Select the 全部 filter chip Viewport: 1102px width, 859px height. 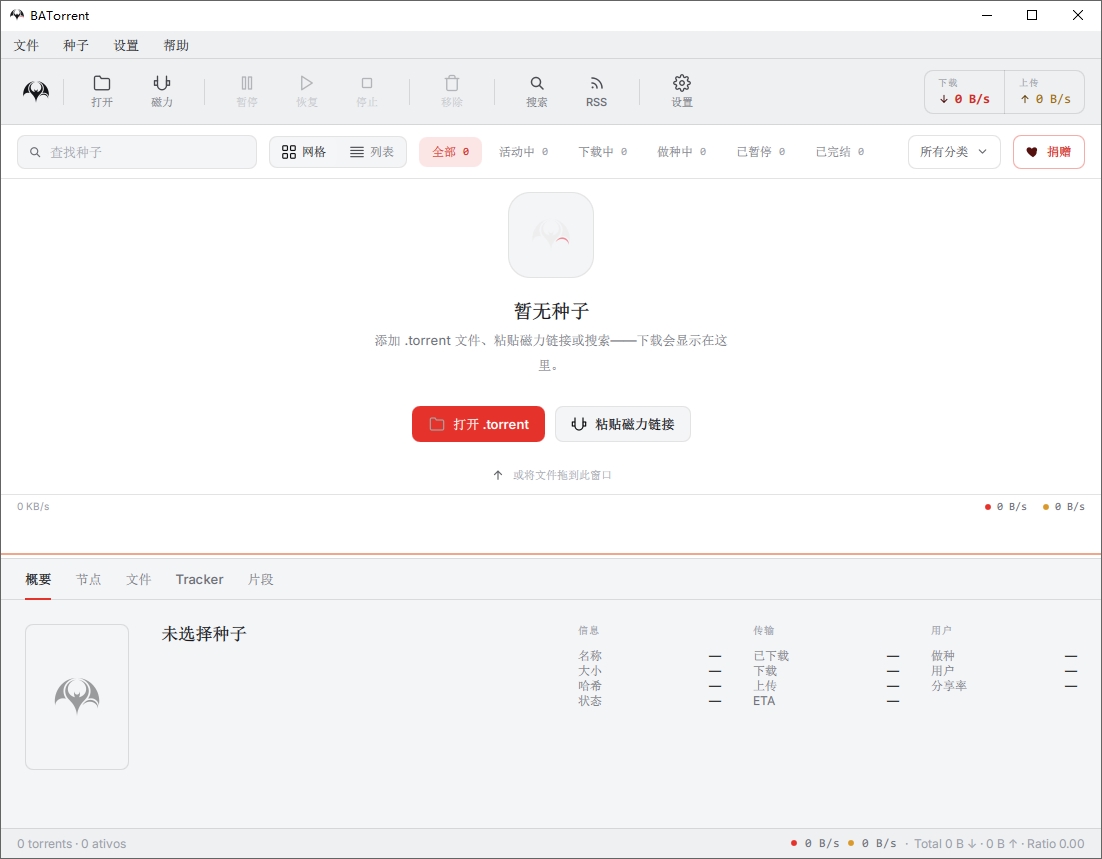coord(450,152)
